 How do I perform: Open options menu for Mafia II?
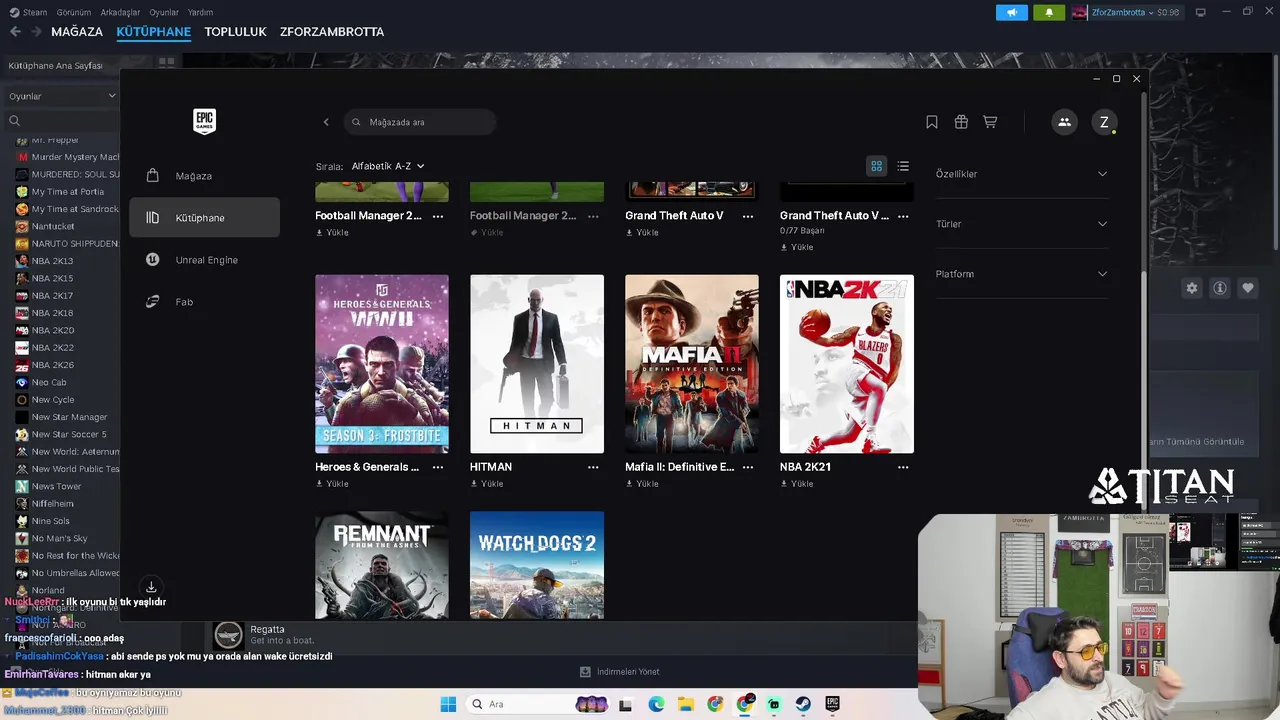click(x=748, y=467)
